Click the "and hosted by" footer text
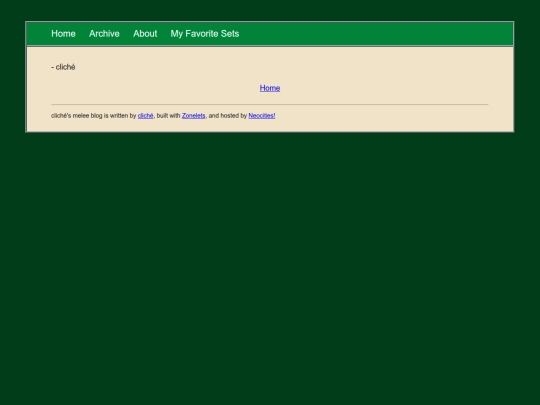 click(228, 116)
